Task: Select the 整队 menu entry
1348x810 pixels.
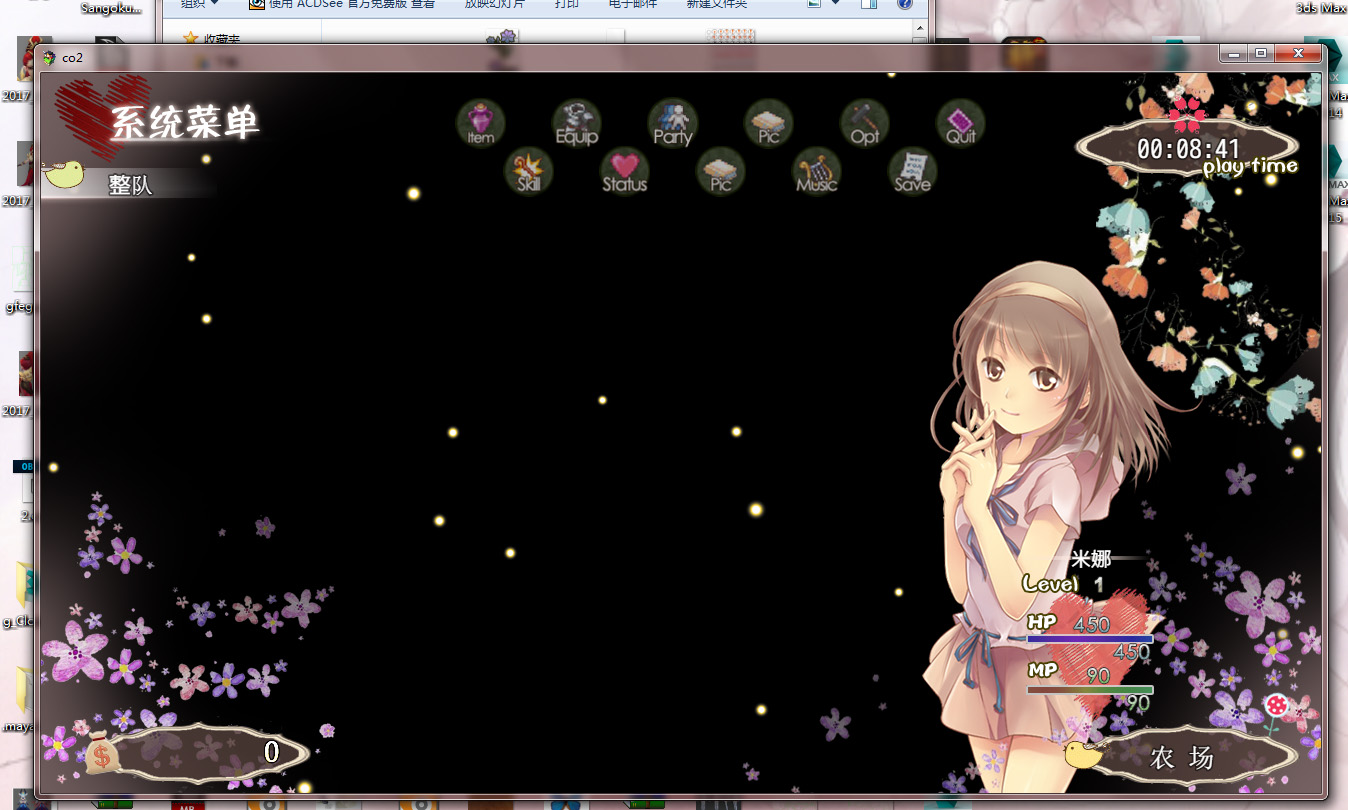Action: point(130,184)
